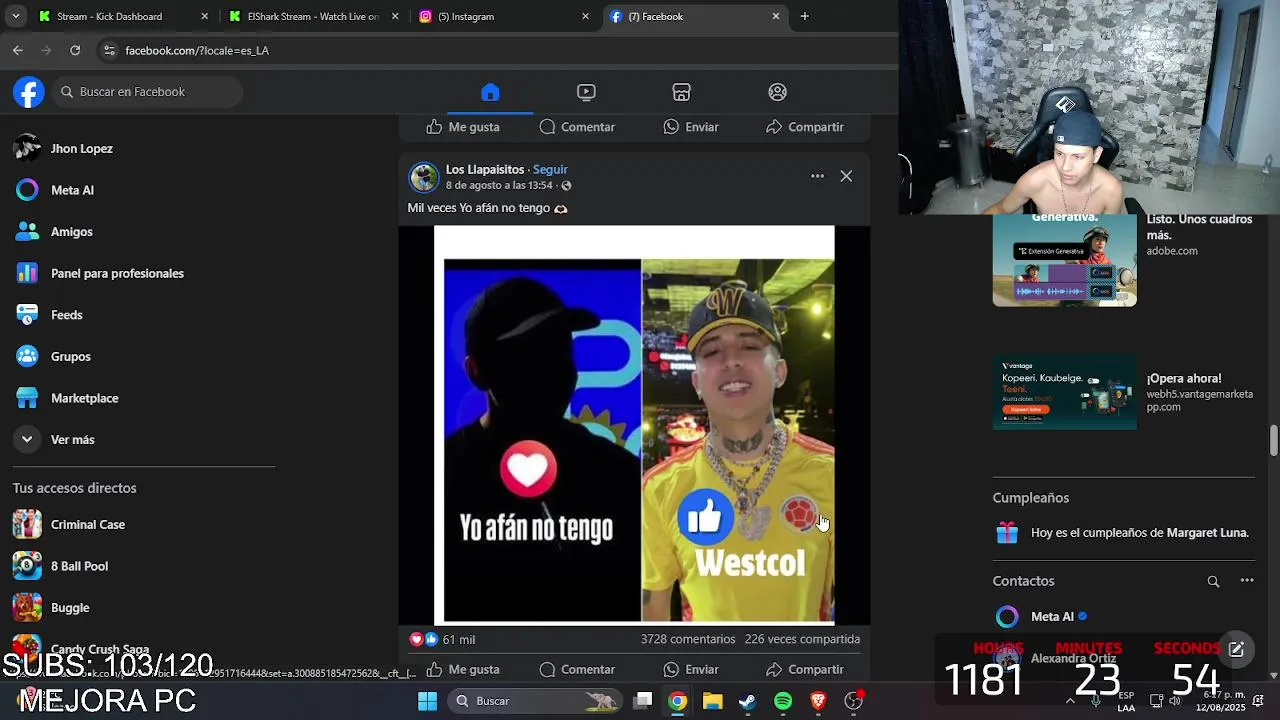Click the address bar URL
Screen dimensions: 1280x720
pyautogui.click(x=197, y=50)
